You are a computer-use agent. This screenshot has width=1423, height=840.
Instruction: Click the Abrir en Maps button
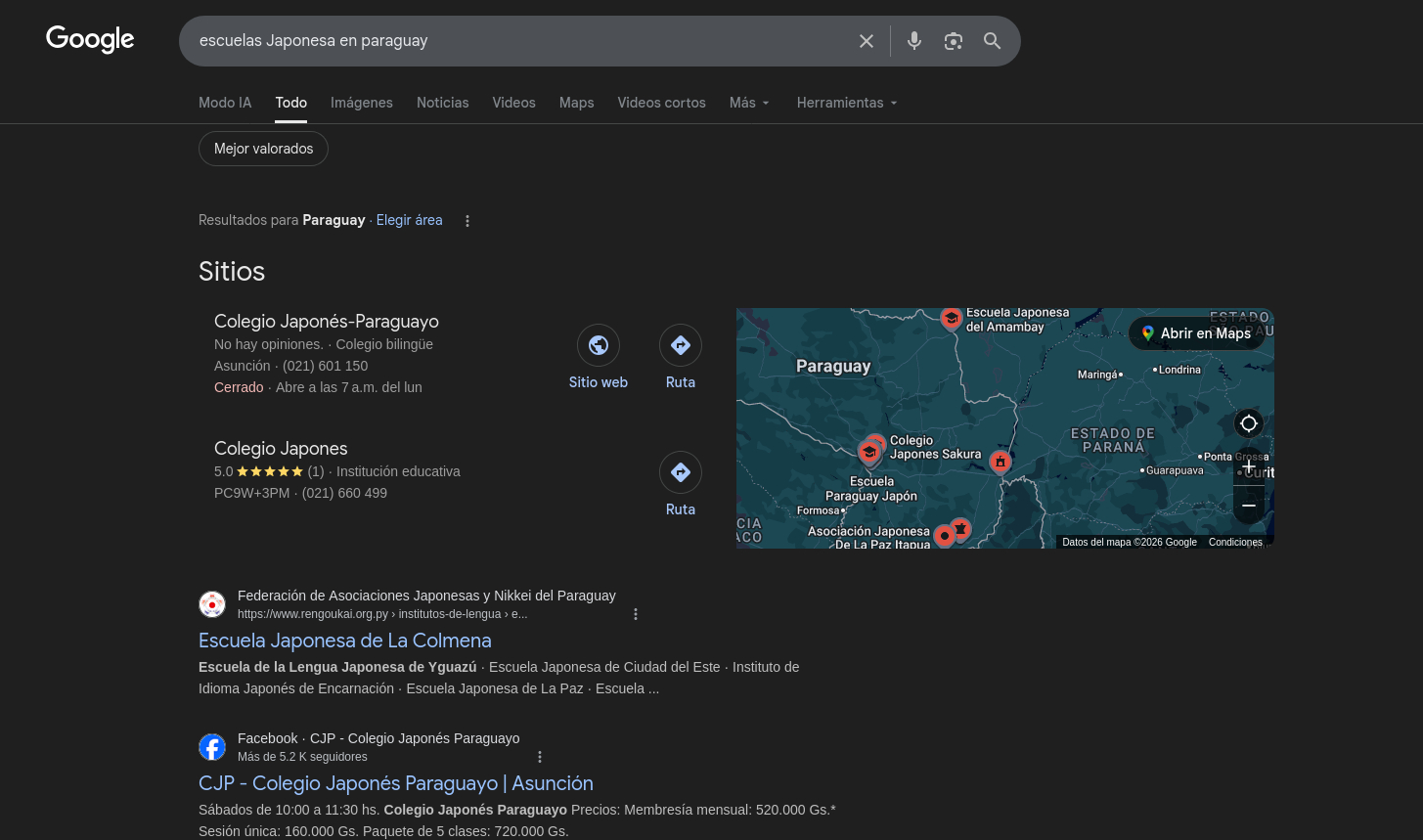click(1196, 333)
